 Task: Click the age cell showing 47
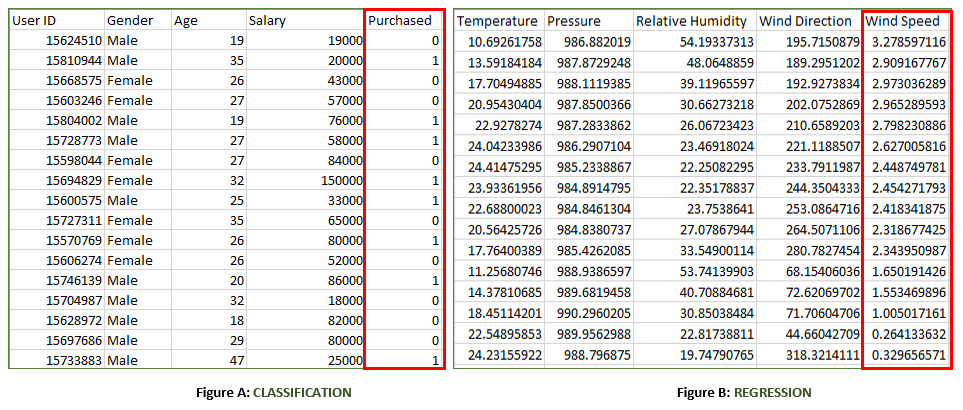click(208, 360)
